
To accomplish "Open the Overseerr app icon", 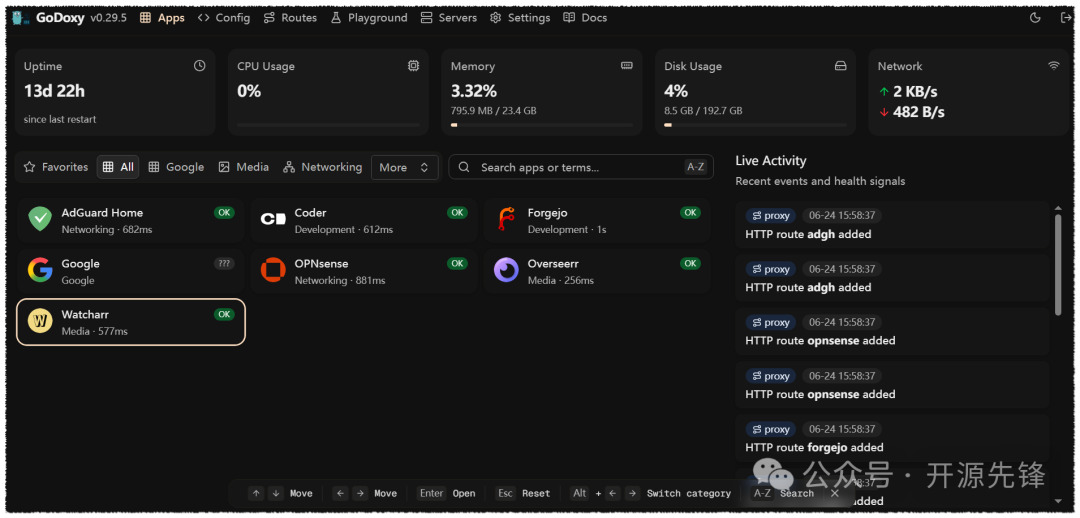I will [x=506, y=271].
